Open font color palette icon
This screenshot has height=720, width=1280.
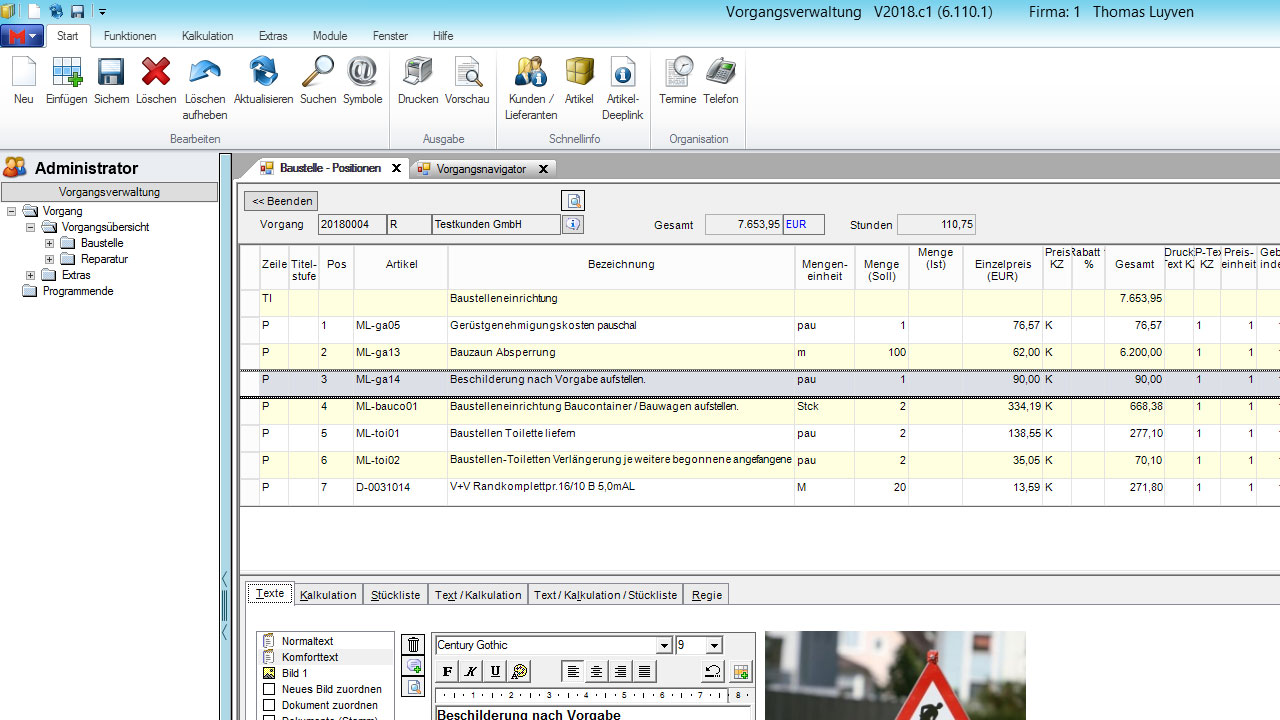coord(519,671)
